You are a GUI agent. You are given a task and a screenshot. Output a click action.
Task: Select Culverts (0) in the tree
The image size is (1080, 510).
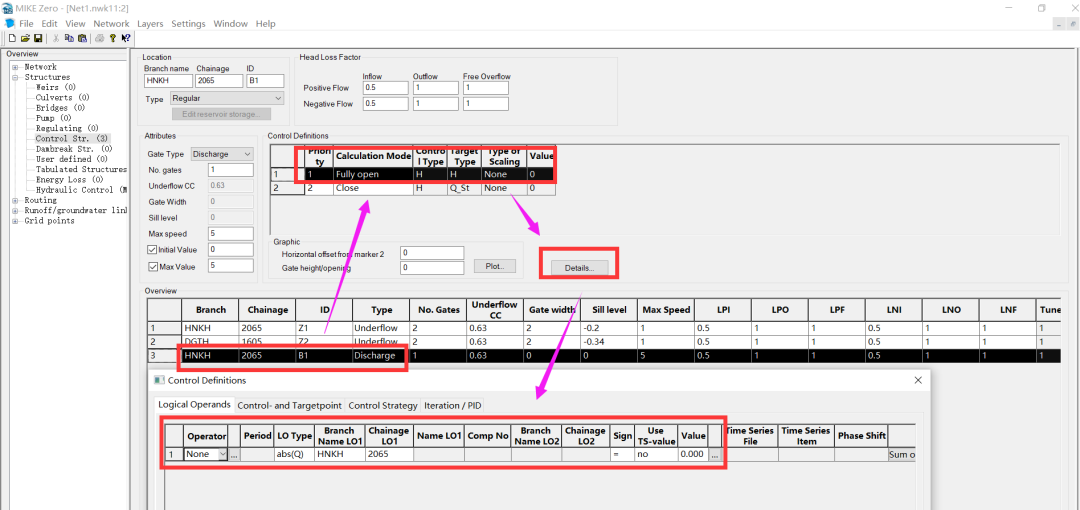click(61, 98)
